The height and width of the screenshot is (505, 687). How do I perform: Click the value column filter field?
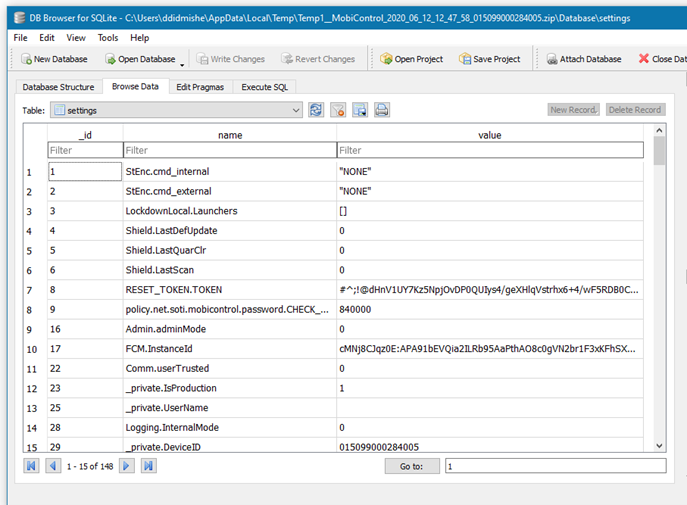pyautogui.click(x=489, y=151)
